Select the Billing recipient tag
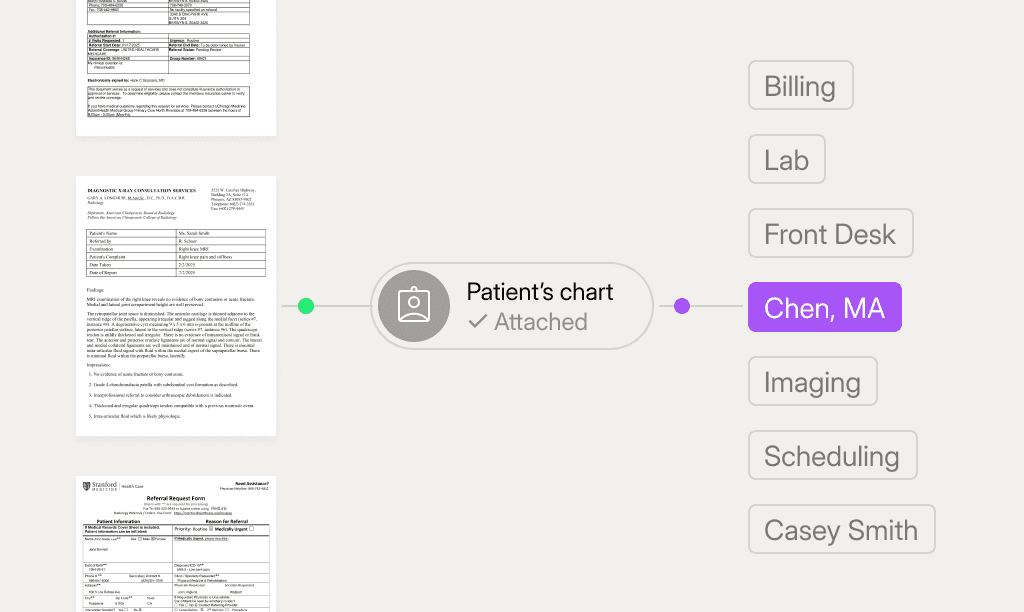This screenshot has width=1024, height=612. click(800, 86)
